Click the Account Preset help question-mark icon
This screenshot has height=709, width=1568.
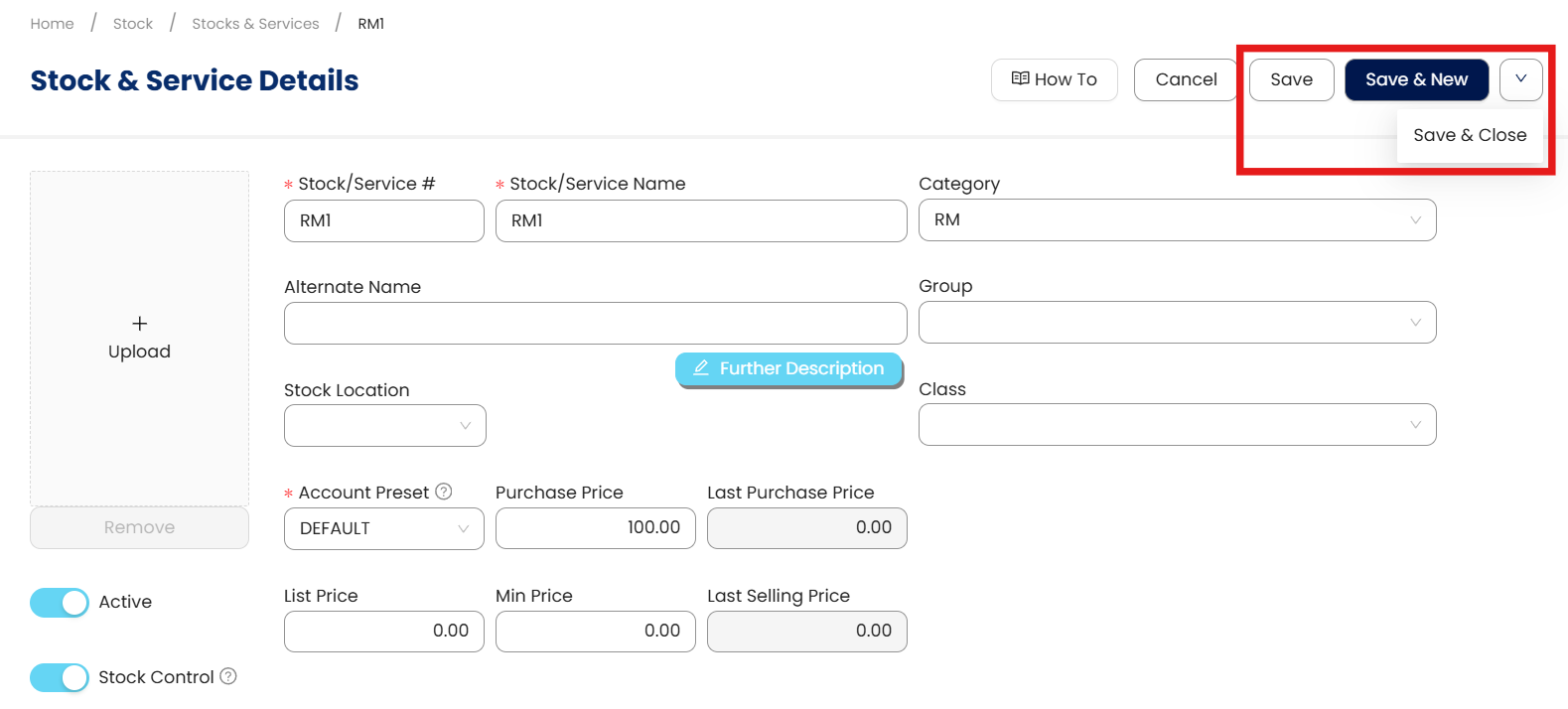coord(444,492)
